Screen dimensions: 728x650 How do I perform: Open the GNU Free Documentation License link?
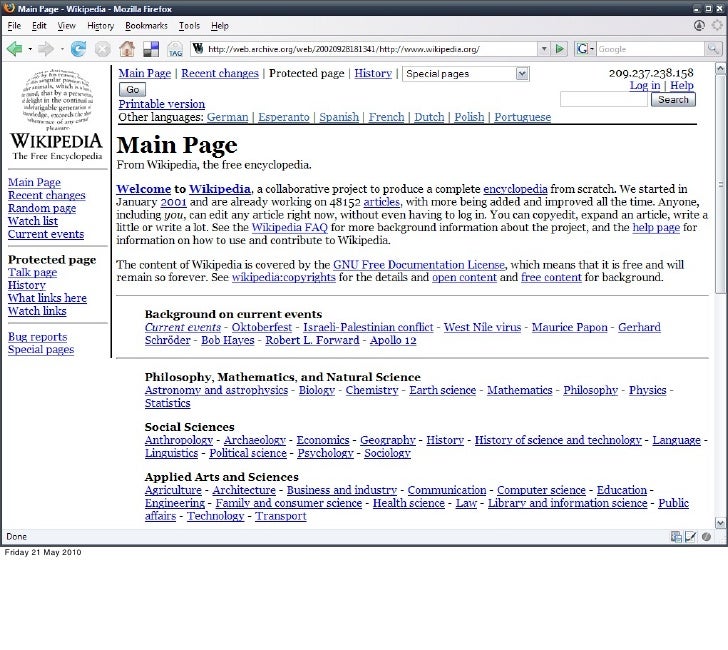[x=419, y=265]
